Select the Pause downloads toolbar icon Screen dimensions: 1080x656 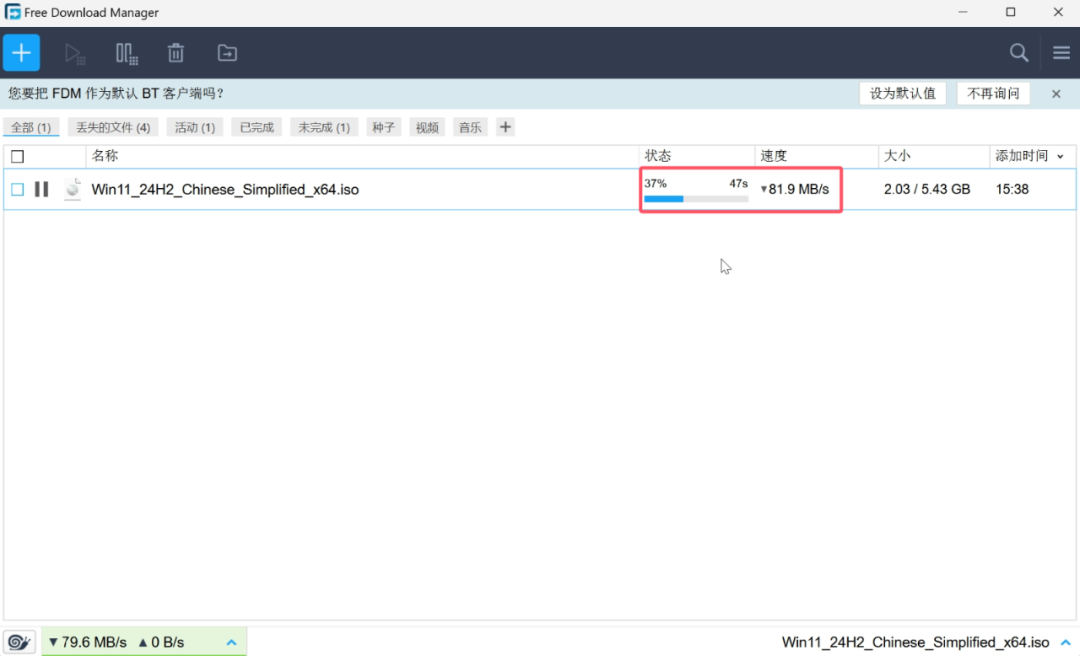pyautogui.click(x=125, y=52)
